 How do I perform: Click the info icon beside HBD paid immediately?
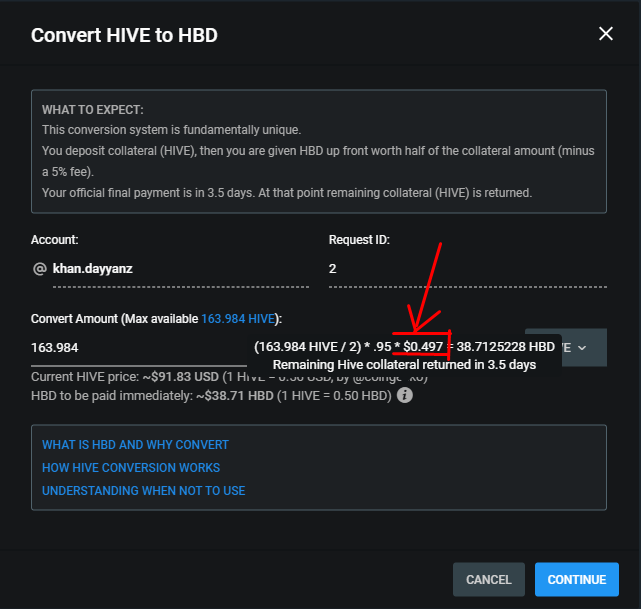pyautogui.click(x=405, y=395)
